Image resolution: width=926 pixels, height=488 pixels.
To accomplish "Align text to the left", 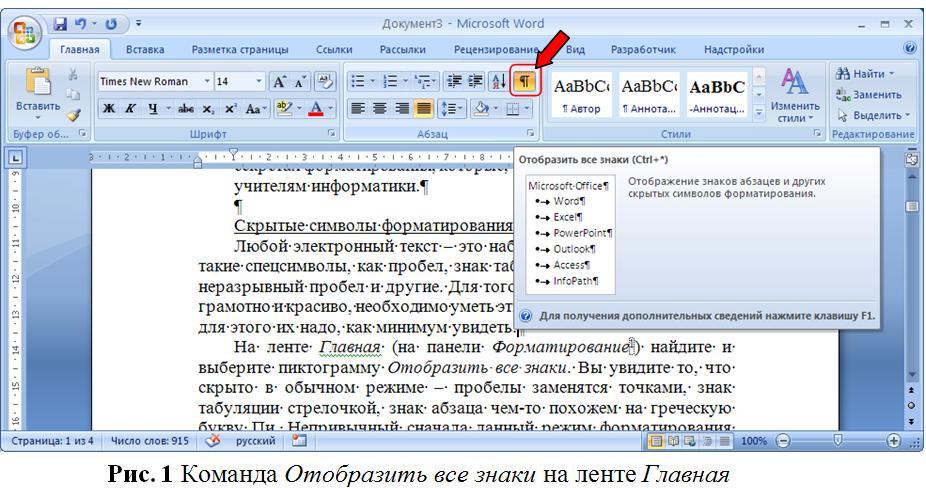I will point(357,109).
